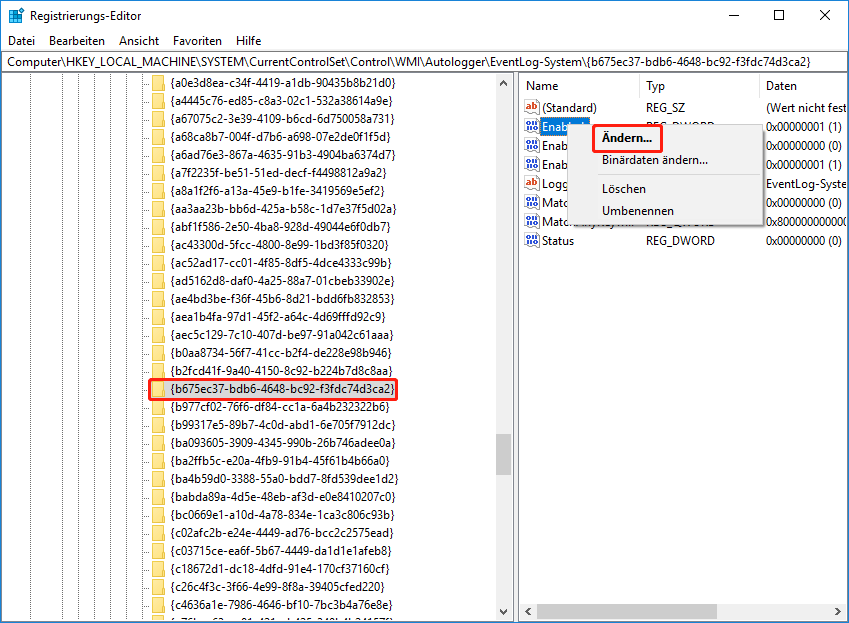
Task: Open the Favoriten menu
Action: click(197, 40)
